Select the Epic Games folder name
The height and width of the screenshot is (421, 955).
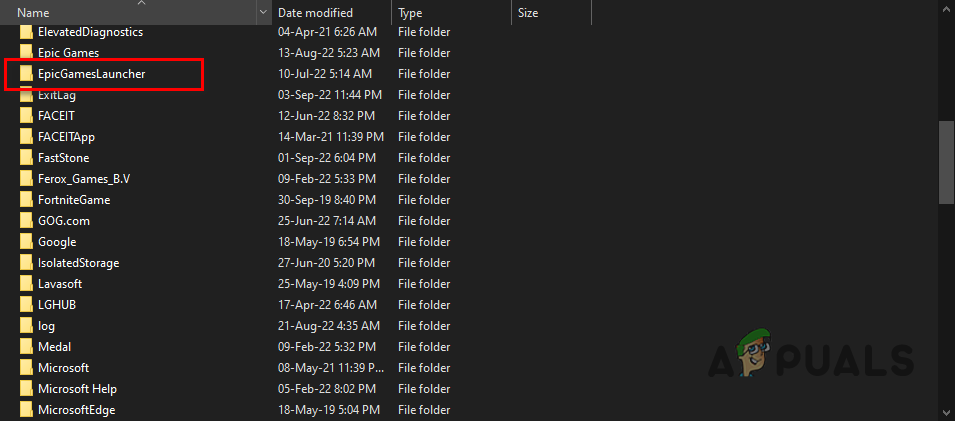click(x=68, y=53)
